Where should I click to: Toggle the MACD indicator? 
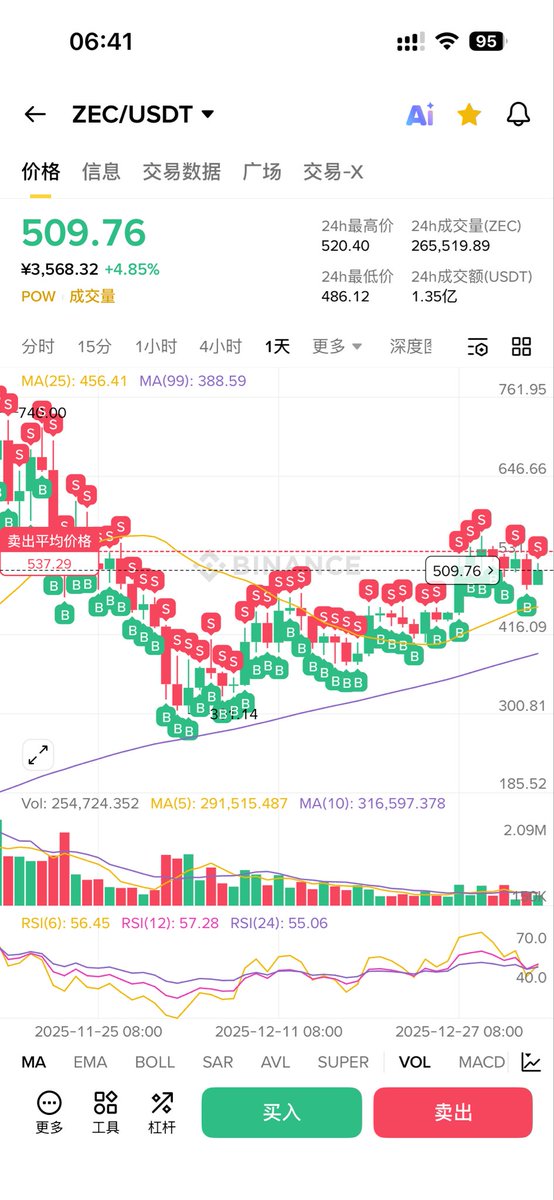click(x=481, y=1062)
